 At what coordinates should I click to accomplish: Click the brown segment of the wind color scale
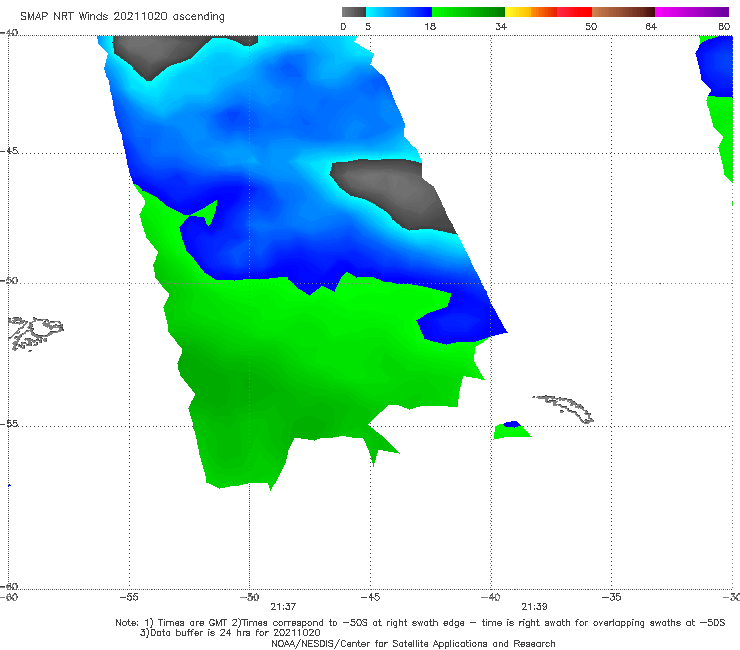coord(623,12)
